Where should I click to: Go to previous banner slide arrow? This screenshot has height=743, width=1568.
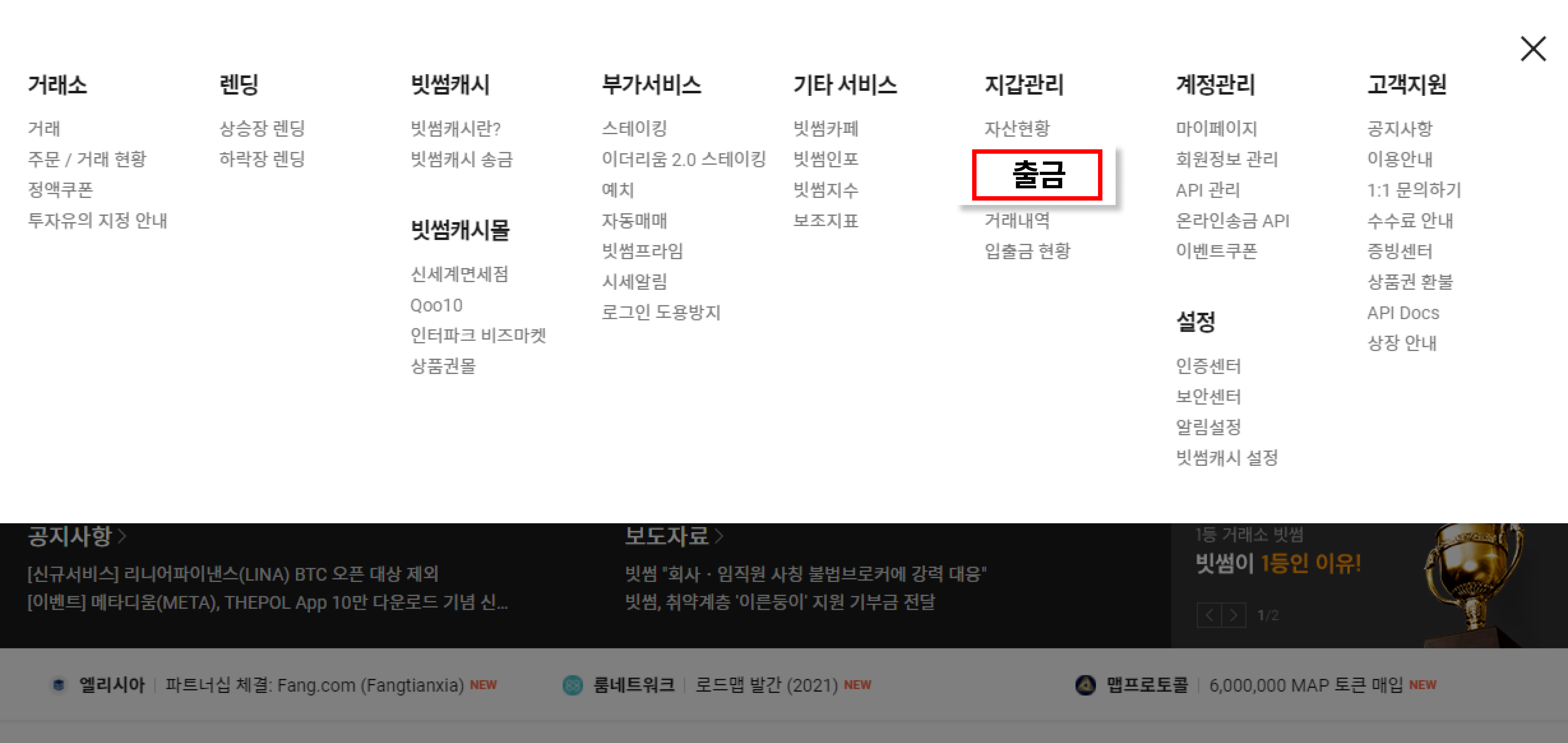click(x=1209, y=615)
